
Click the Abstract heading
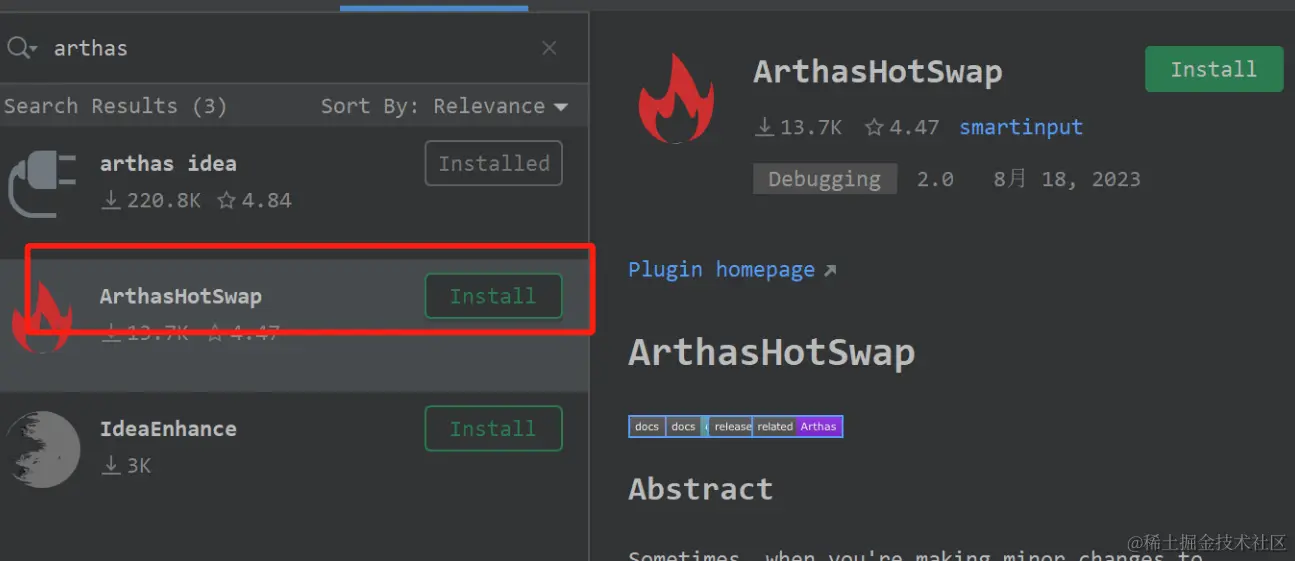pos(700,489)
